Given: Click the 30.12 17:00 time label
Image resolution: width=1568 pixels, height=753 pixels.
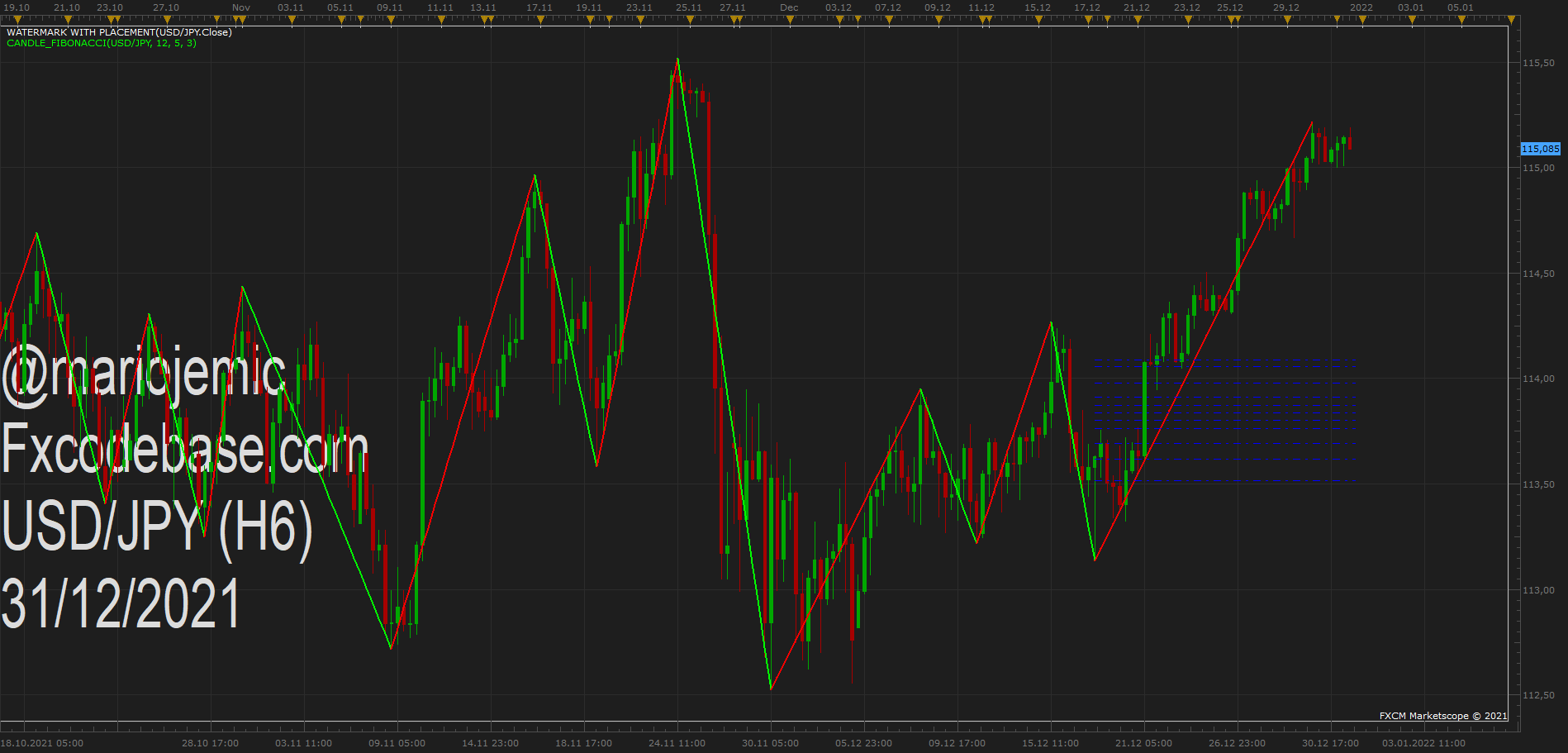Looking at the screenshot, I should [1330, 743].
